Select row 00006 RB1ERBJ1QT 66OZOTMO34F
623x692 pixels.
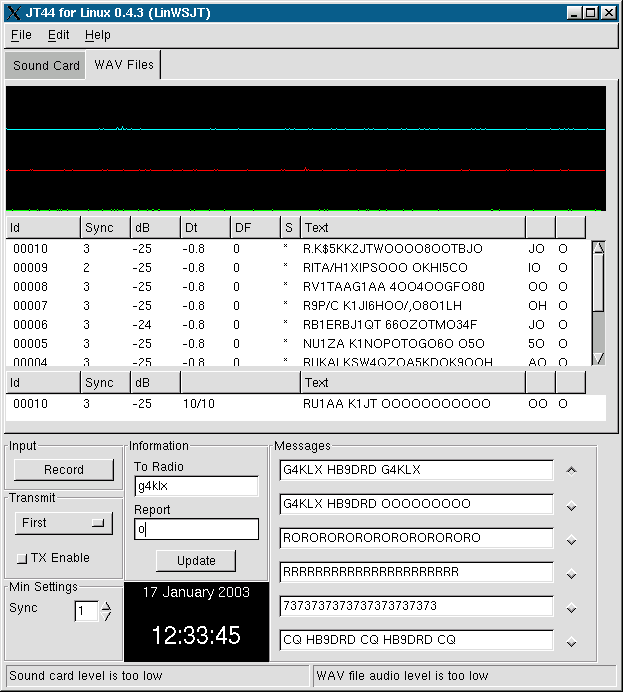[x=298, y=325]
